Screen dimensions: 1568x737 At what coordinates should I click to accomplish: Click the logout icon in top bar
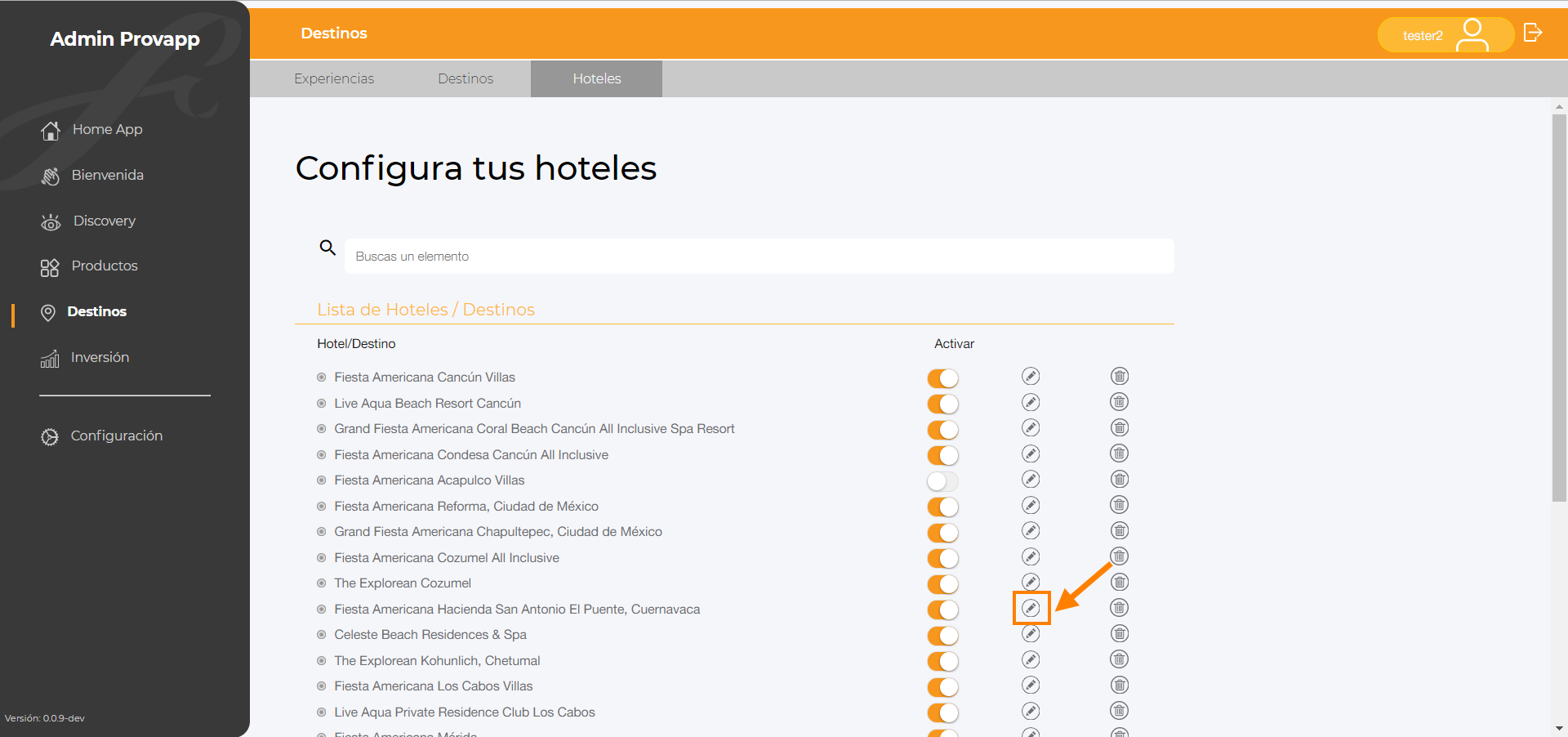click(1533, 33)
